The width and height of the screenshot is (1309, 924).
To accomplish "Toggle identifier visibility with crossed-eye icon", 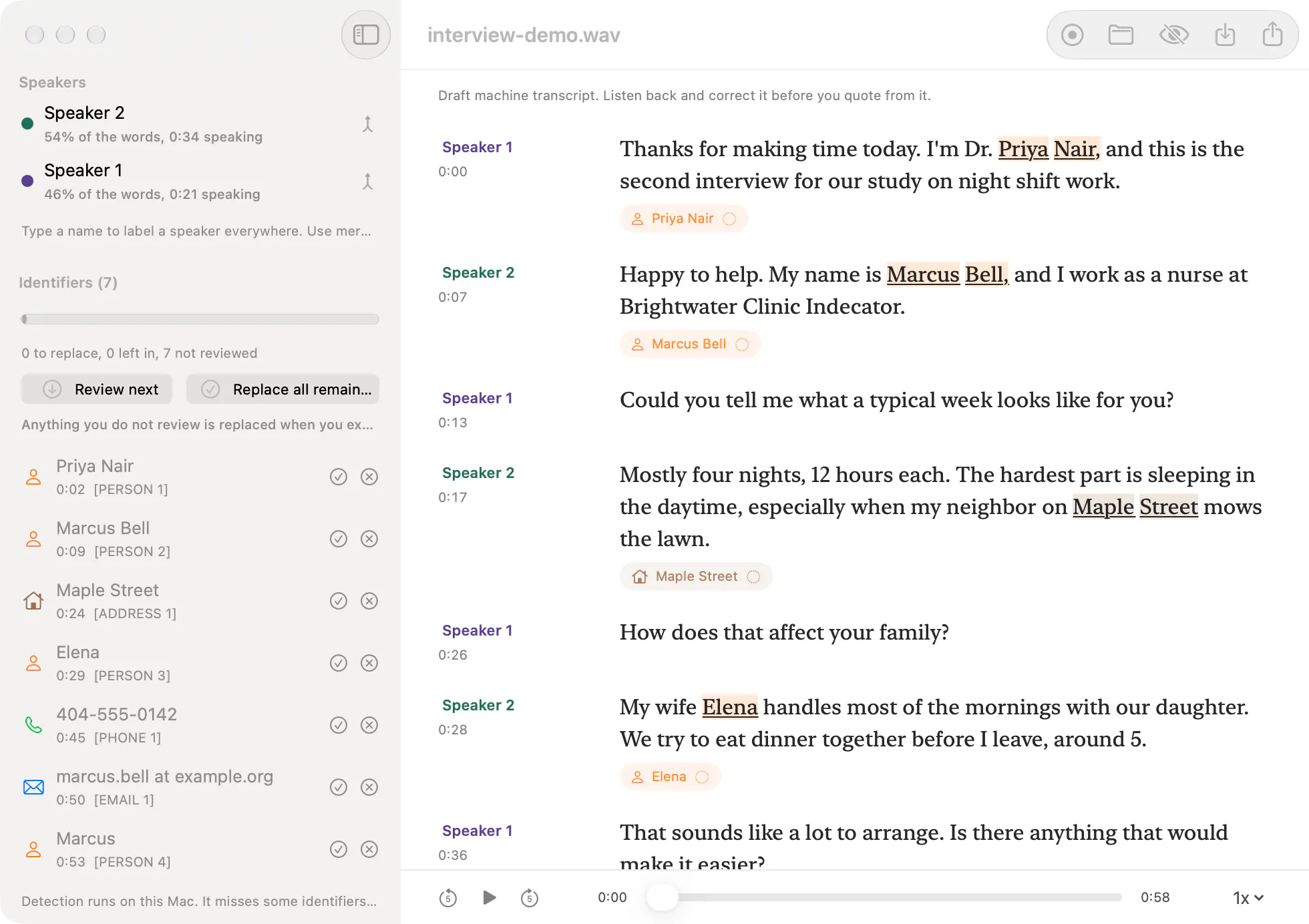I will pyautogui.click(x=1173, y=35).
